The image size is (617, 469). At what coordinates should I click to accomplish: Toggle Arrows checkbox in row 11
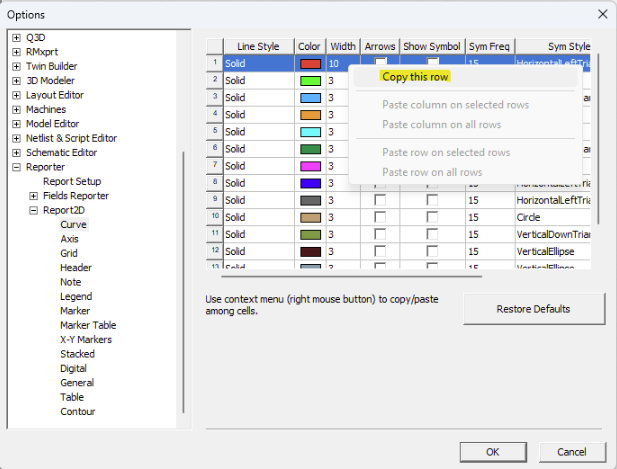(x=379, y=234)
